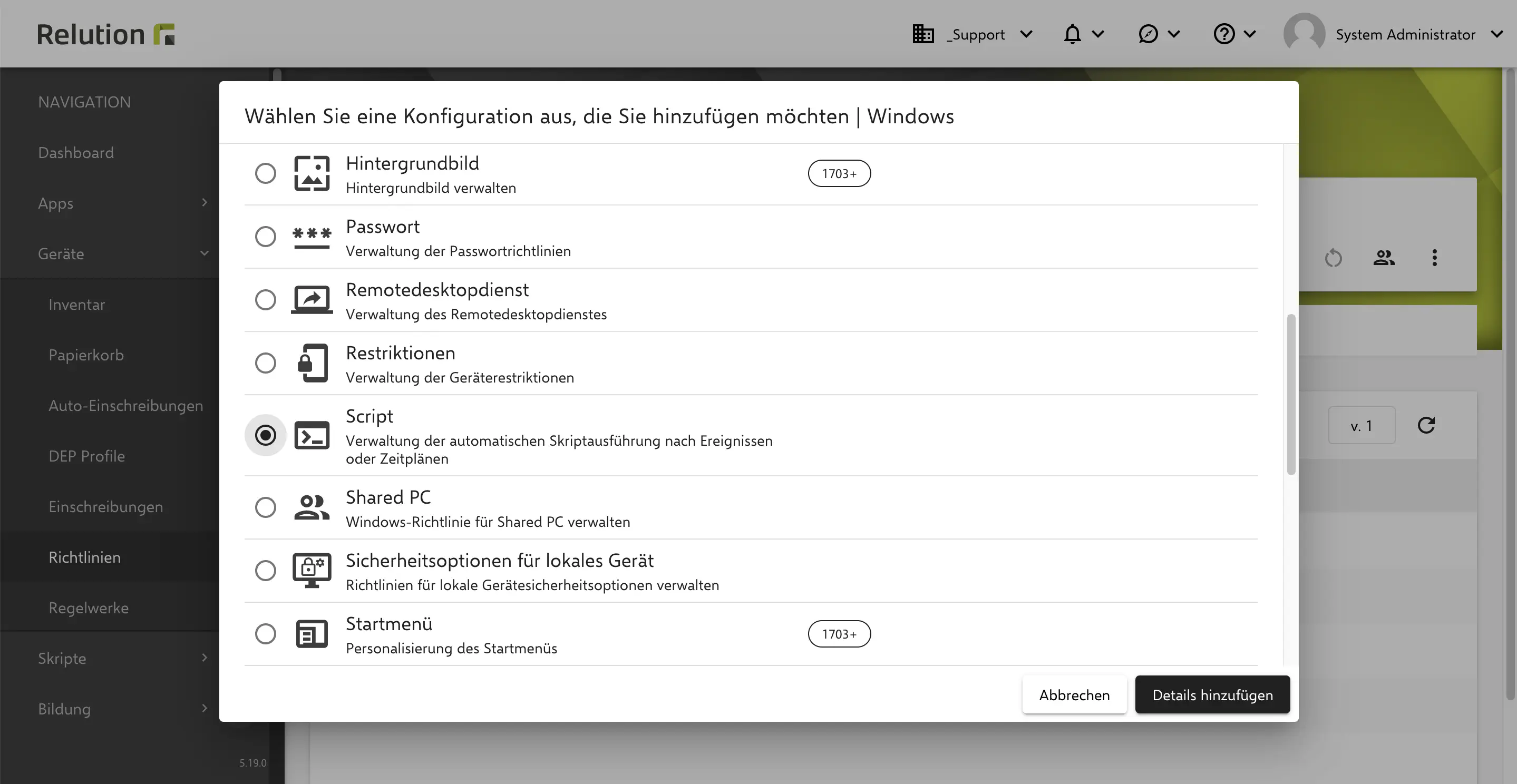Open the compass dropdown arrow
The image size is (1517, 784).
coord(1173,34)
